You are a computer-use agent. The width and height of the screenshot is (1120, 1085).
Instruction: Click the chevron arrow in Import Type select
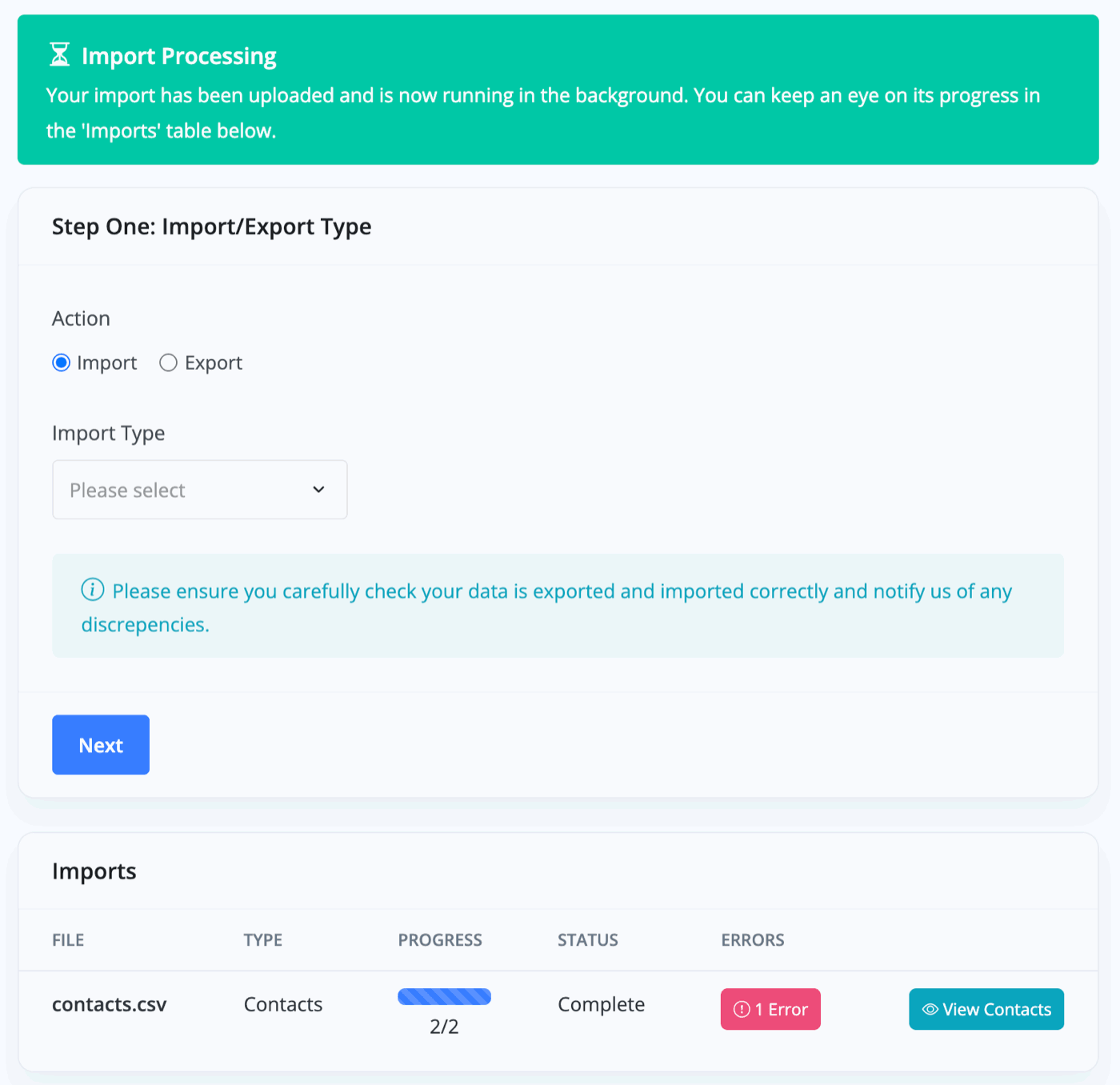coord(318,490)
